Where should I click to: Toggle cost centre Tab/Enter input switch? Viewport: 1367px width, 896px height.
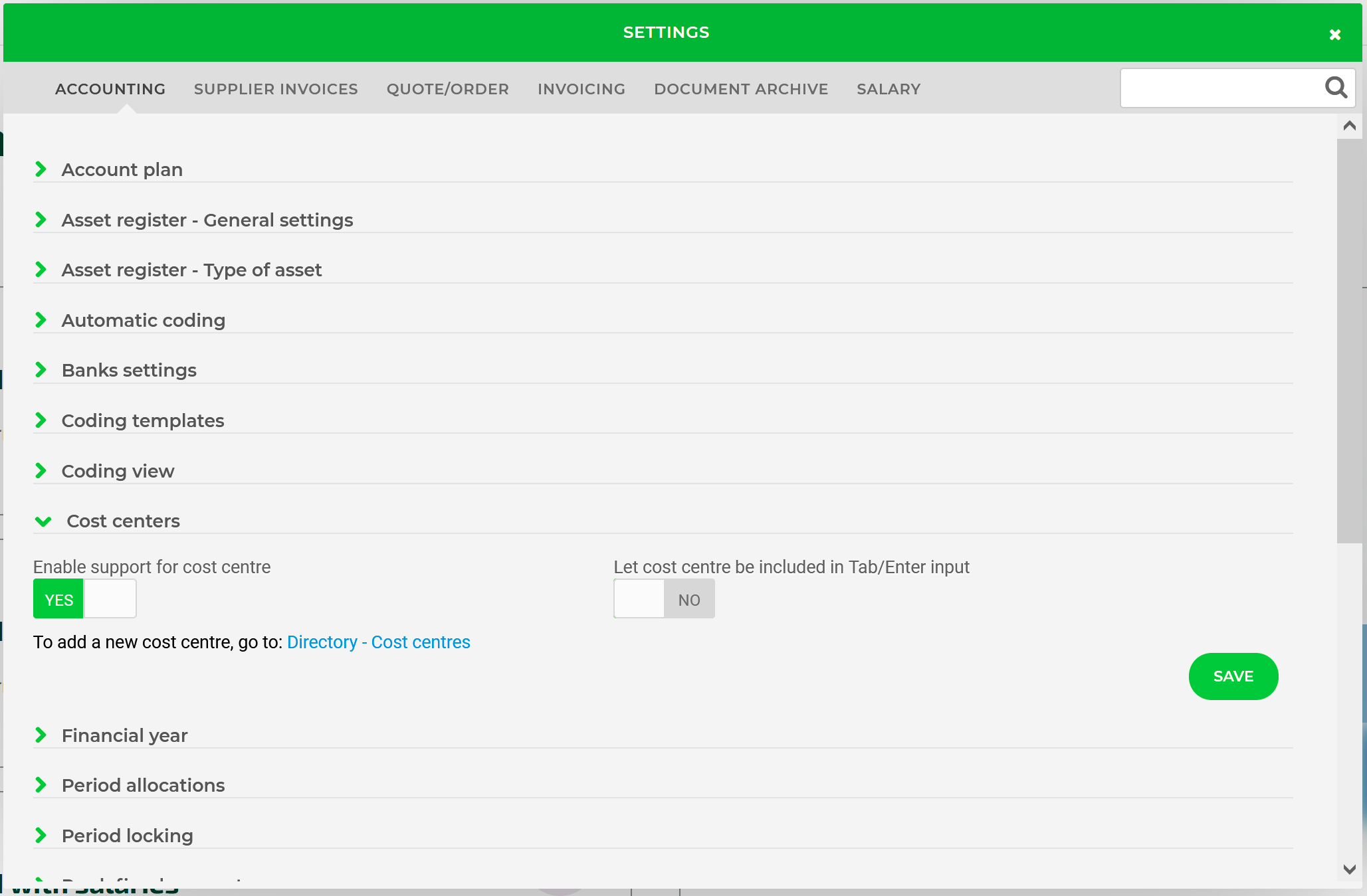coord(664,599)
